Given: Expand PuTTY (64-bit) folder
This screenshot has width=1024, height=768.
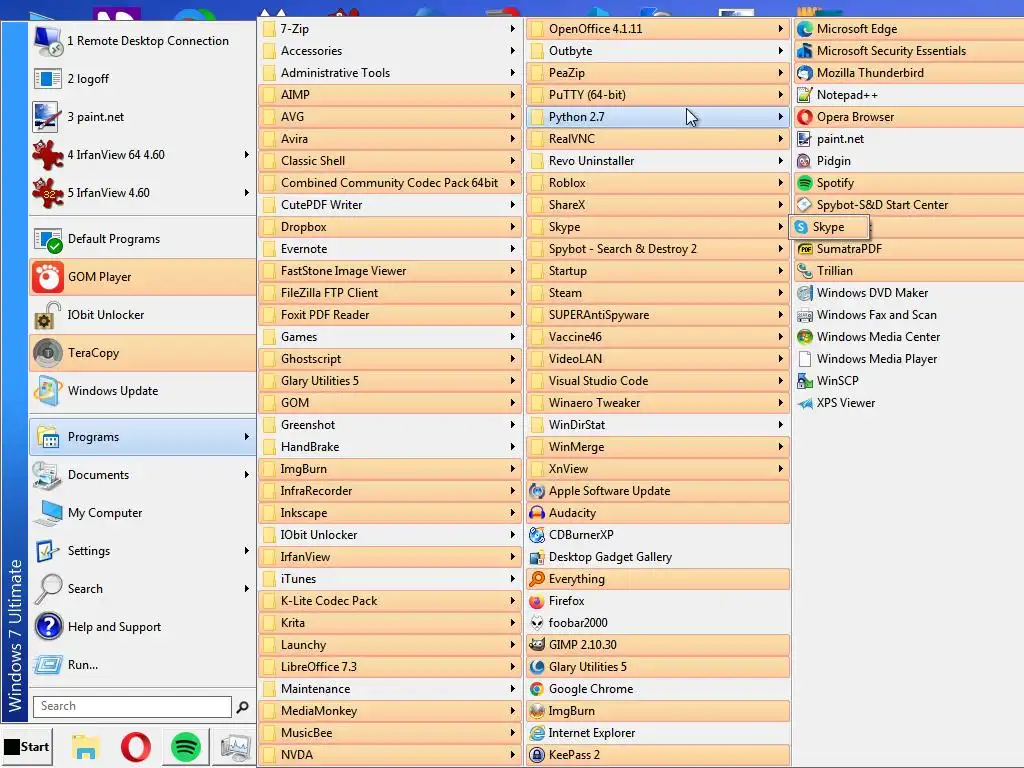Looking at the screenshot, I should (658, 95).
